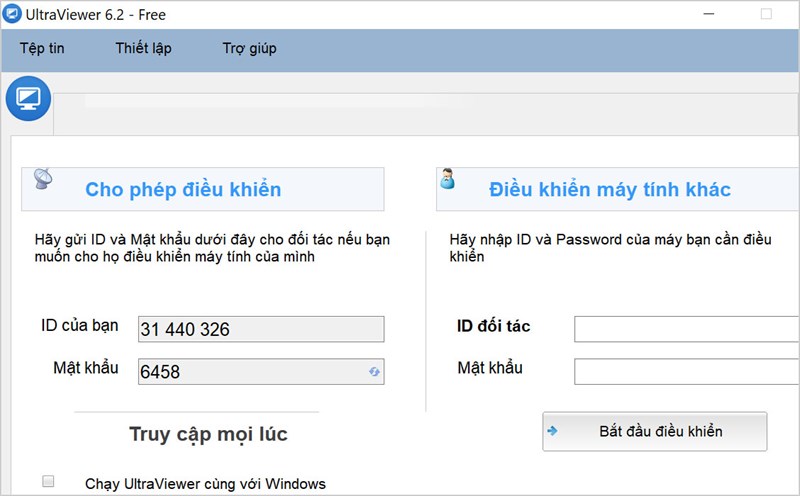Enable Chạy UltraViewer cùng với Windows checkbox
The image size is (800, 496).
tap(48, 482)
